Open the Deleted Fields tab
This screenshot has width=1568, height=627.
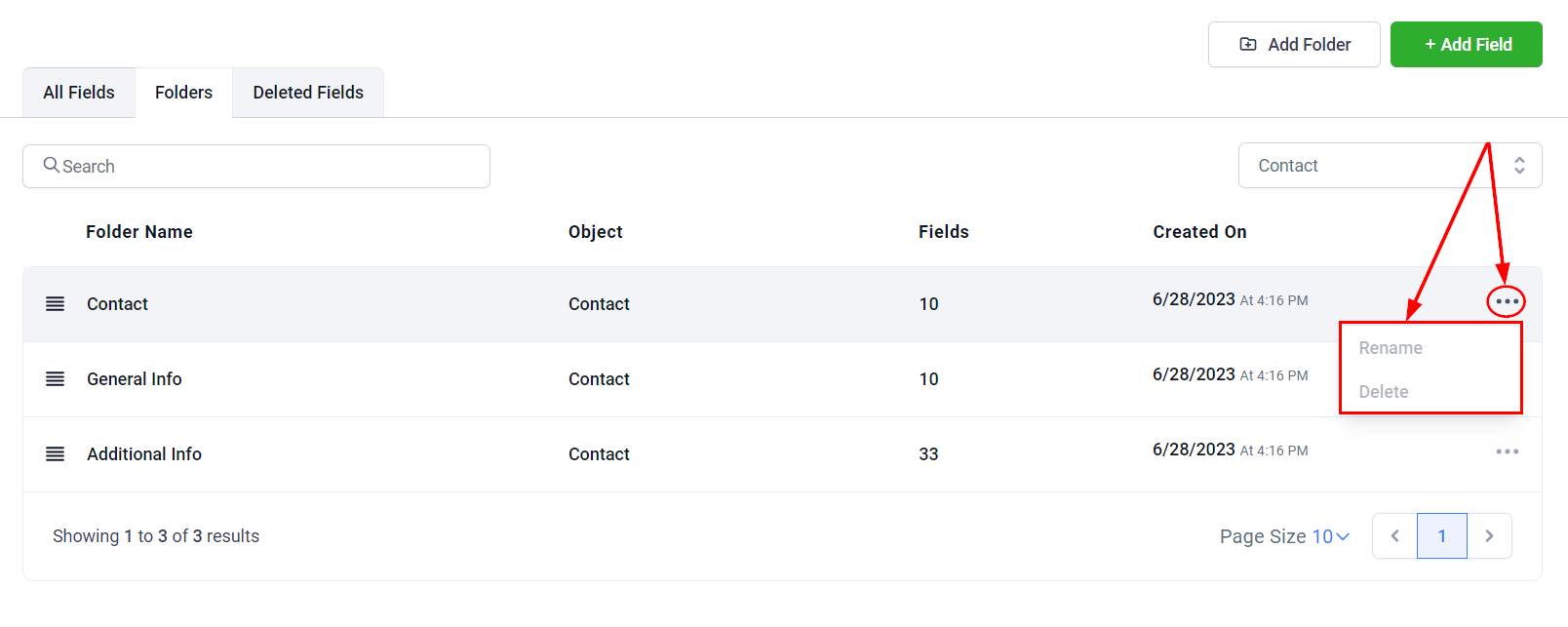pos(308,93)
